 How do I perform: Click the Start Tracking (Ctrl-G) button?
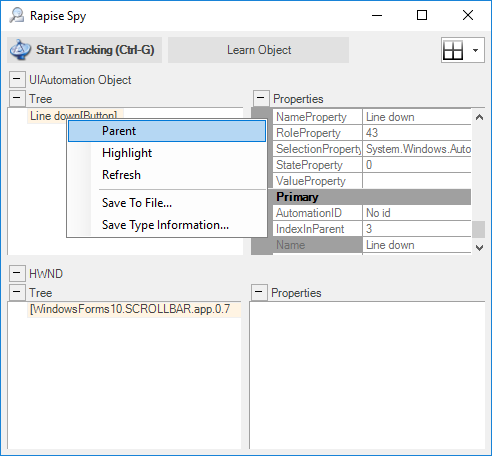point(85,50)
